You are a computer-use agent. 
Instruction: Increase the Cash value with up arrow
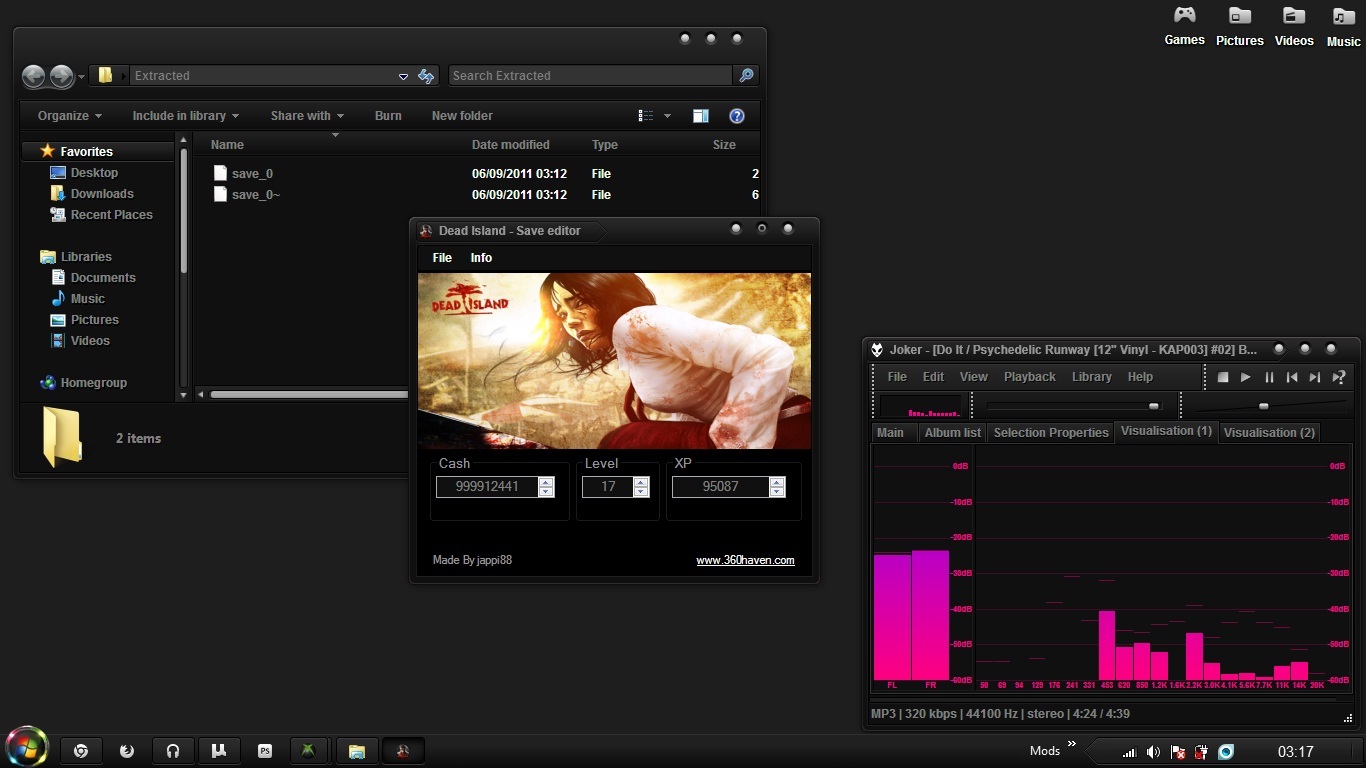click(x=546, y=482)
